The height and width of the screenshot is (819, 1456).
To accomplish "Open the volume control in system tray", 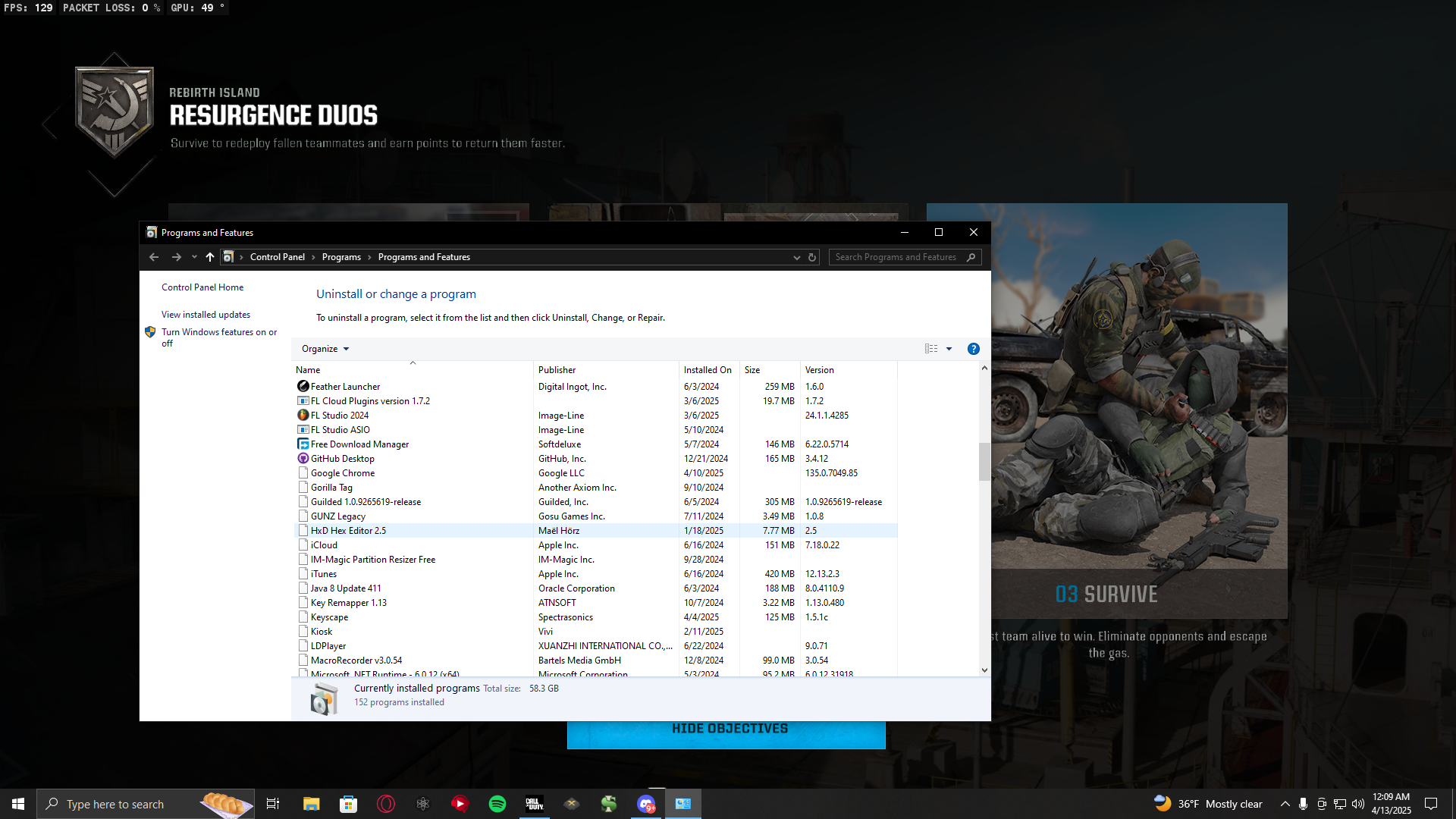I will click(x=1357, y=804).
